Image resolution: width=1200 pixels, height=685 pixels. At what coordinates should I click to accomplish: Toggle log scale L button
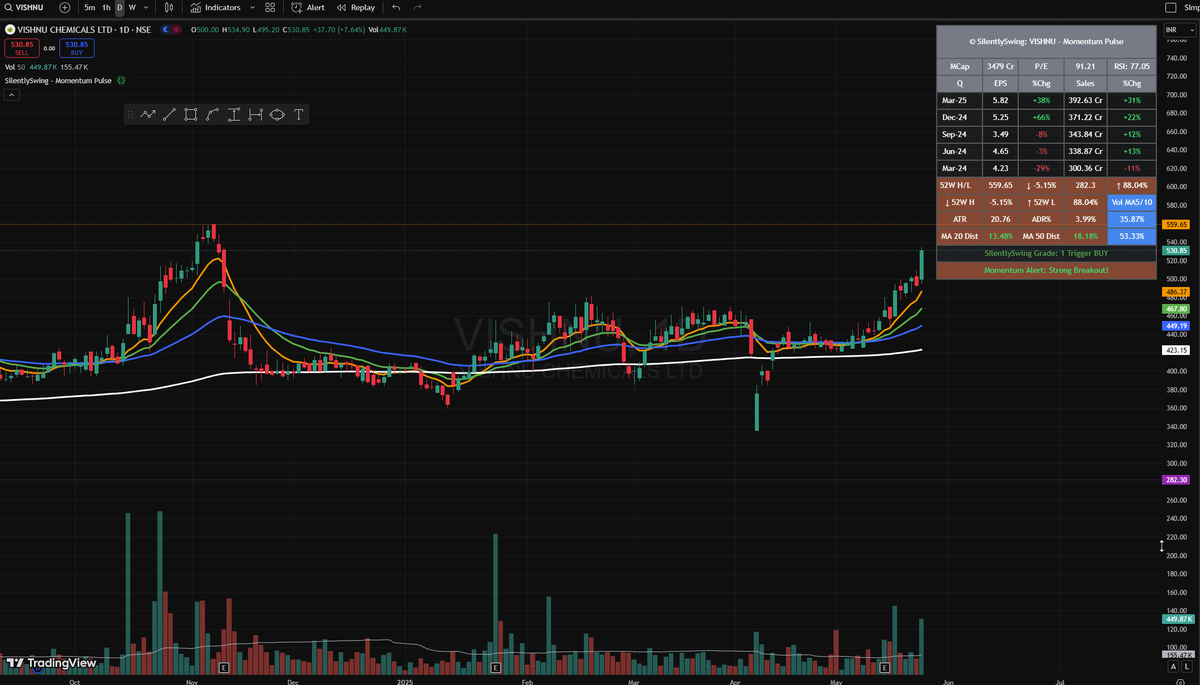1186,666
